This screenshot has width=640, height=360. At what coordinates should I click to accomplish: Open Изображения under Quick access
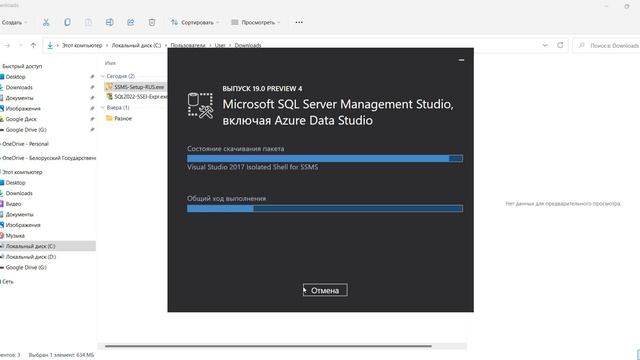tap(23, 109)
